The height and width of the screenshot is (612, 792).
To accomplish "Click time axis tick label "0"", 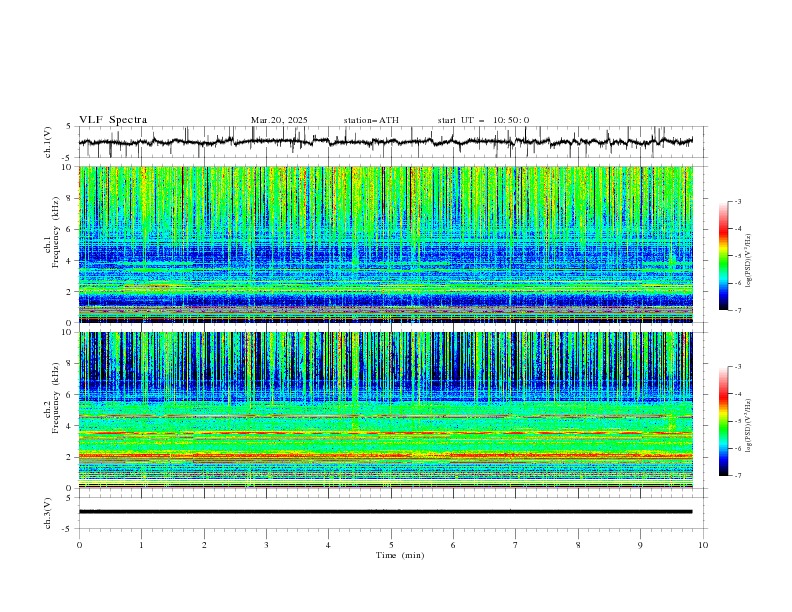I will [x=79, y=545].
